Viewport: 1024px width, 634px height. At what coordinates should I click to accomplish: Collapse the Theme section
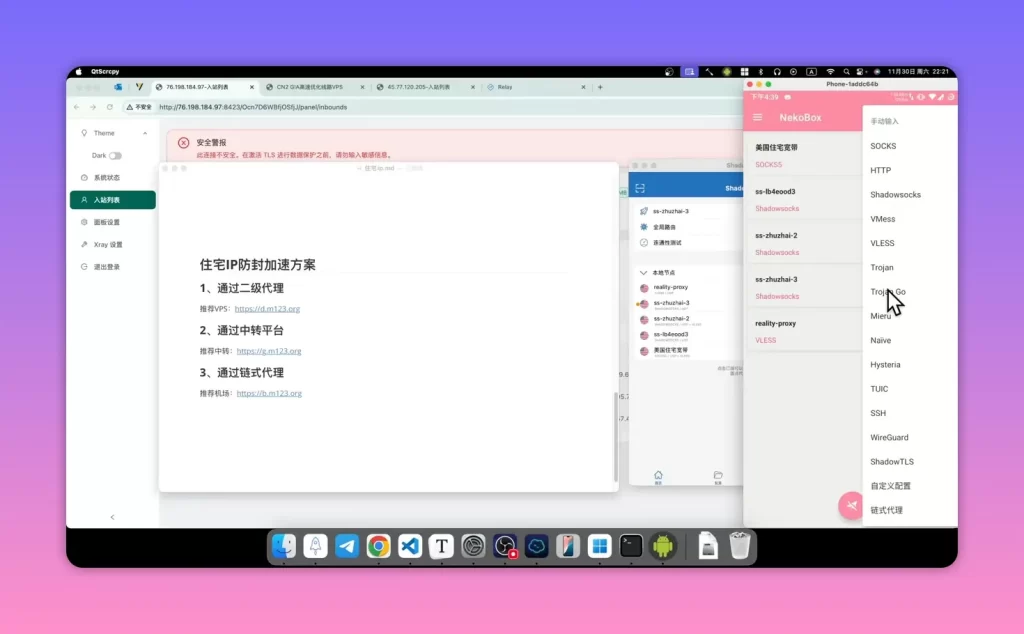click(x=145, y=133)
